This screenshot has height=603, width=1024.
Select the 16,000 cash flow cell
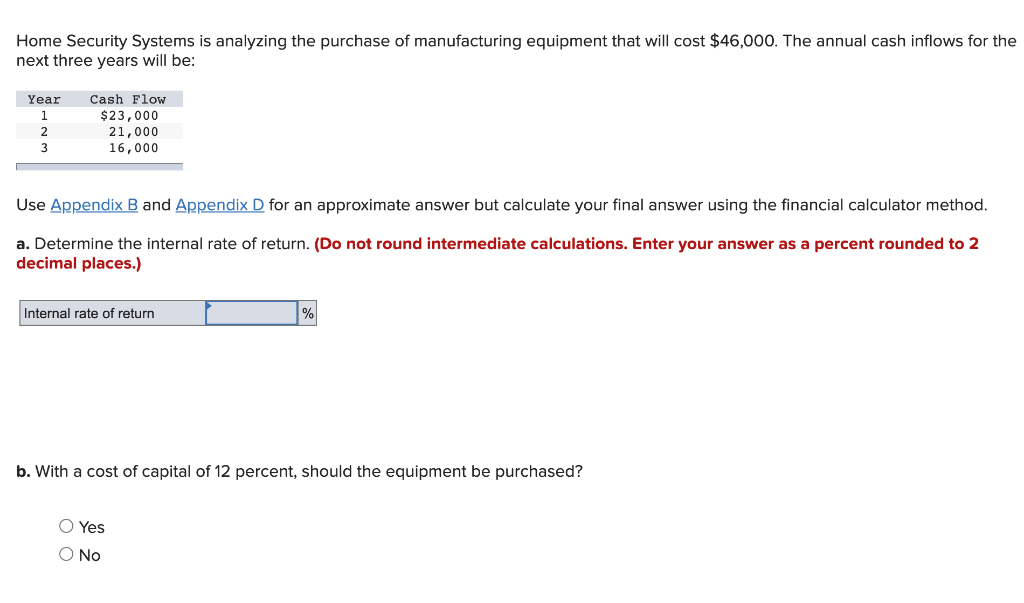[133, 148]
